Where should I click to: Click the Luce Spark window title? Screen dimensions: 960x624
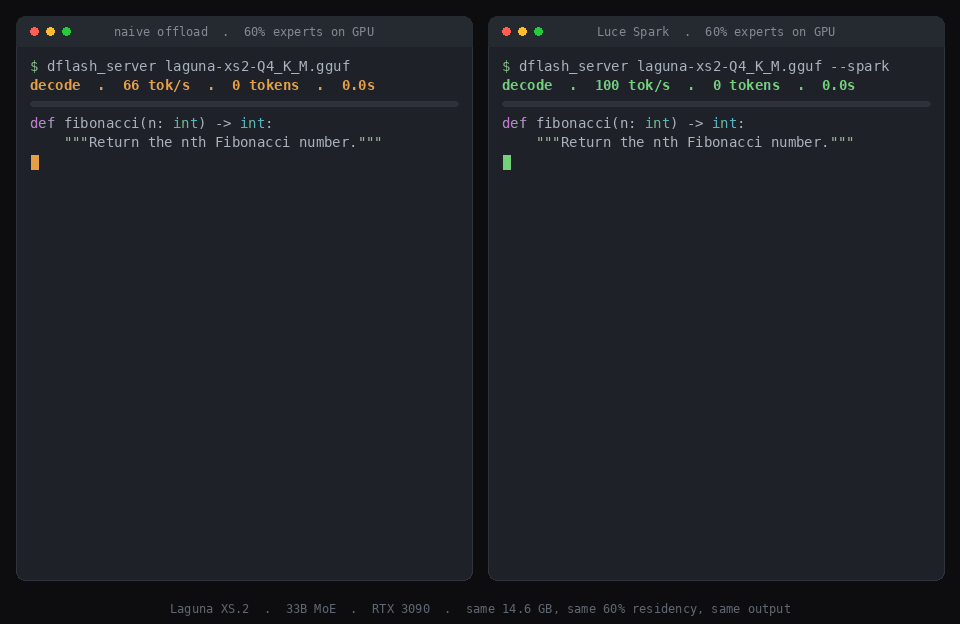716,32
